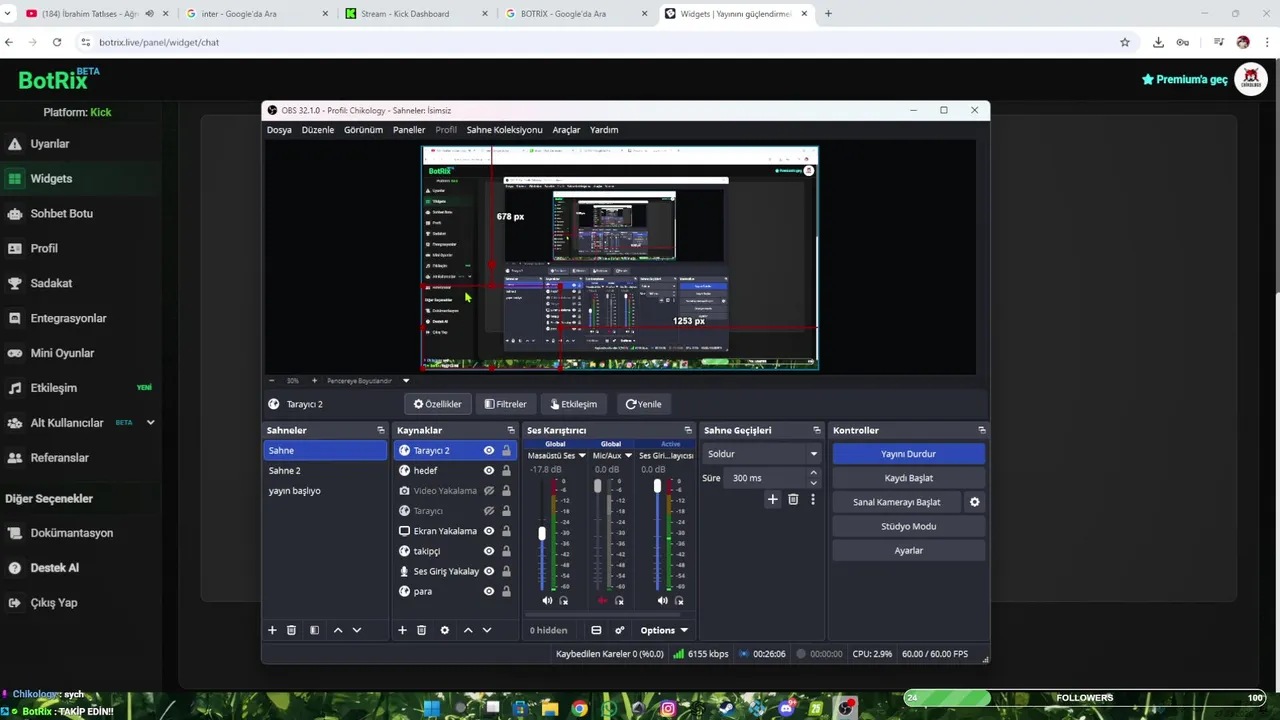This screenshot has height=720, width=1280.
Task: Open preview scaling dropdown arrow
Action: tap(406, 381)
